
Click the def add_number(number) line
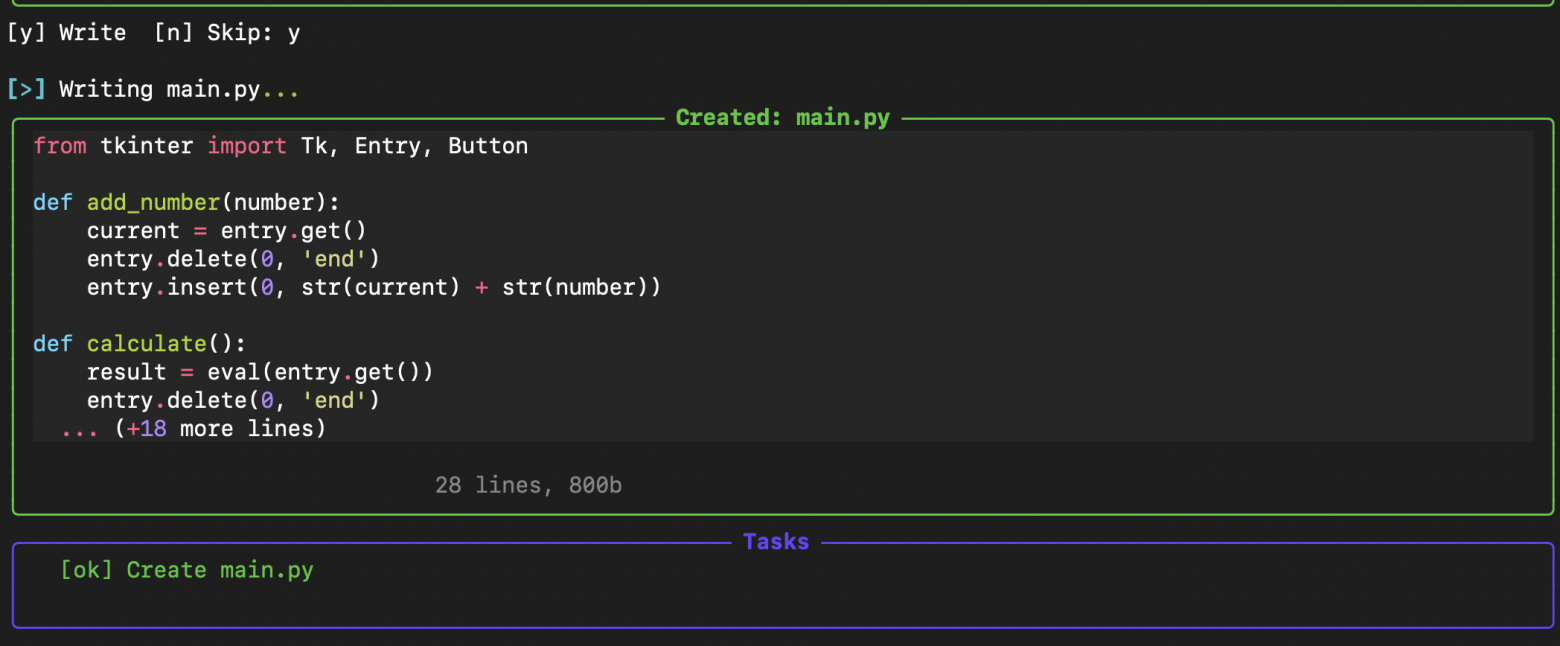coord(187,203)
